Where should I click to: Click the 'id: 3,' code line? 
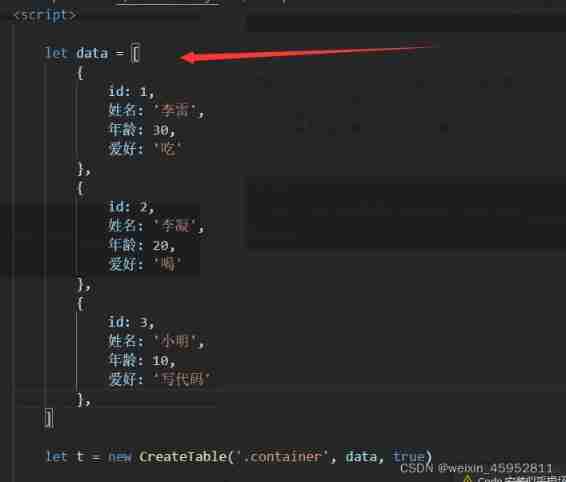click(x=131, y=322)
